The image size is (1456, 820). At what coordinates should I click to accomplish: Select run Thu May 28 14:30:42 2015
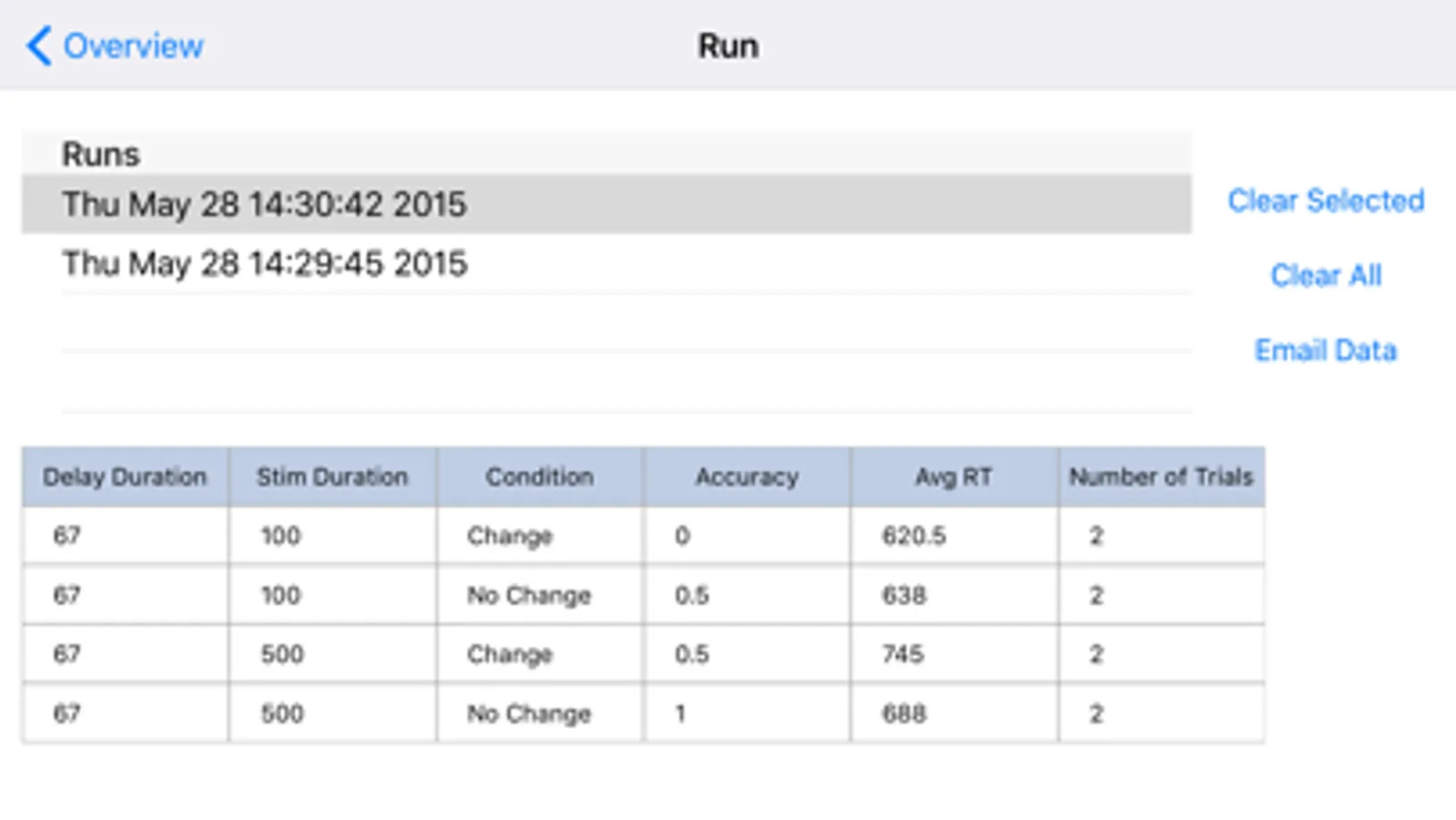click(x=264, y=204)
